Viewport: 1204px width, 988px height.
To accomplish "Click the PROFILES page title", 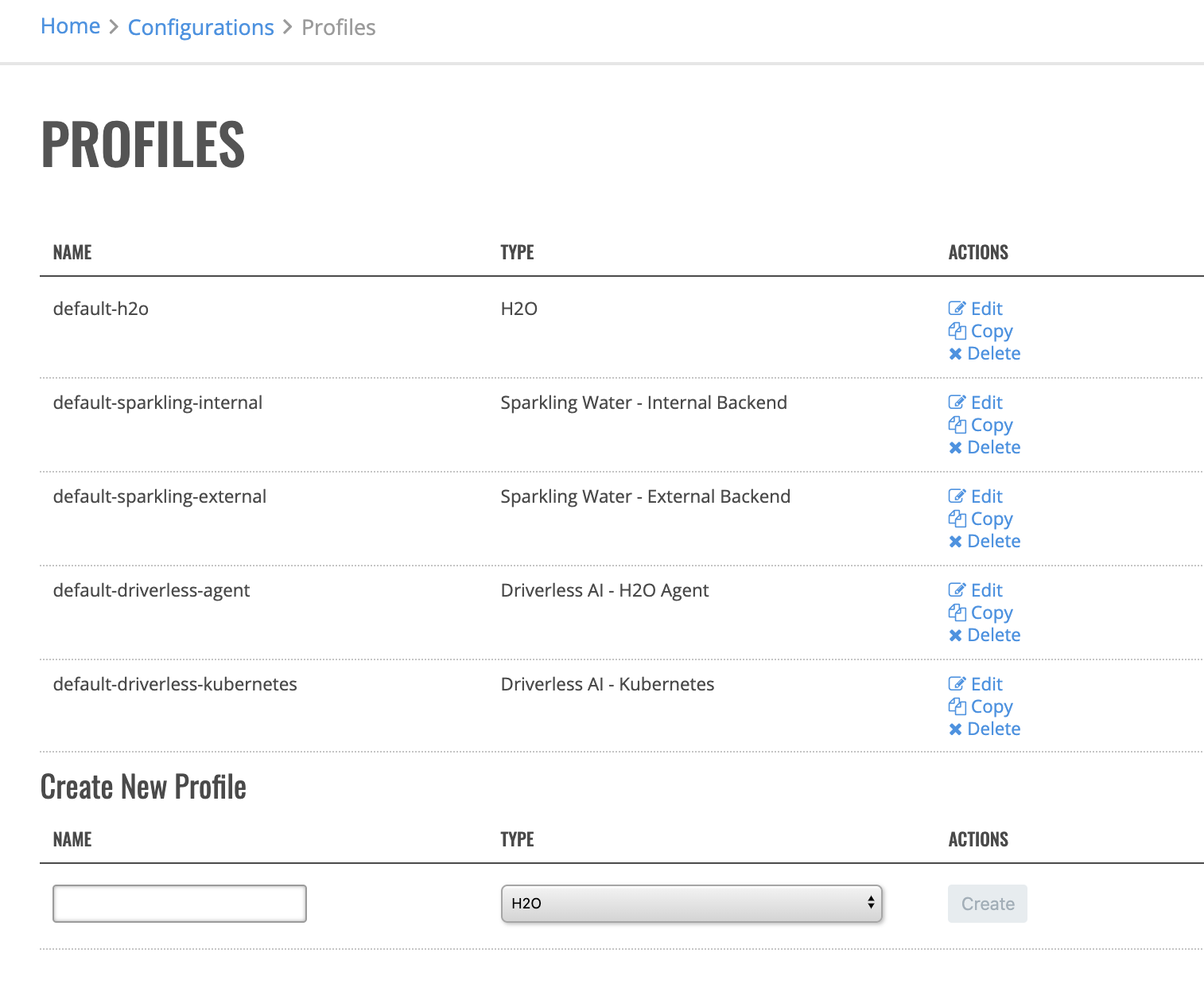I will point(143,144).
